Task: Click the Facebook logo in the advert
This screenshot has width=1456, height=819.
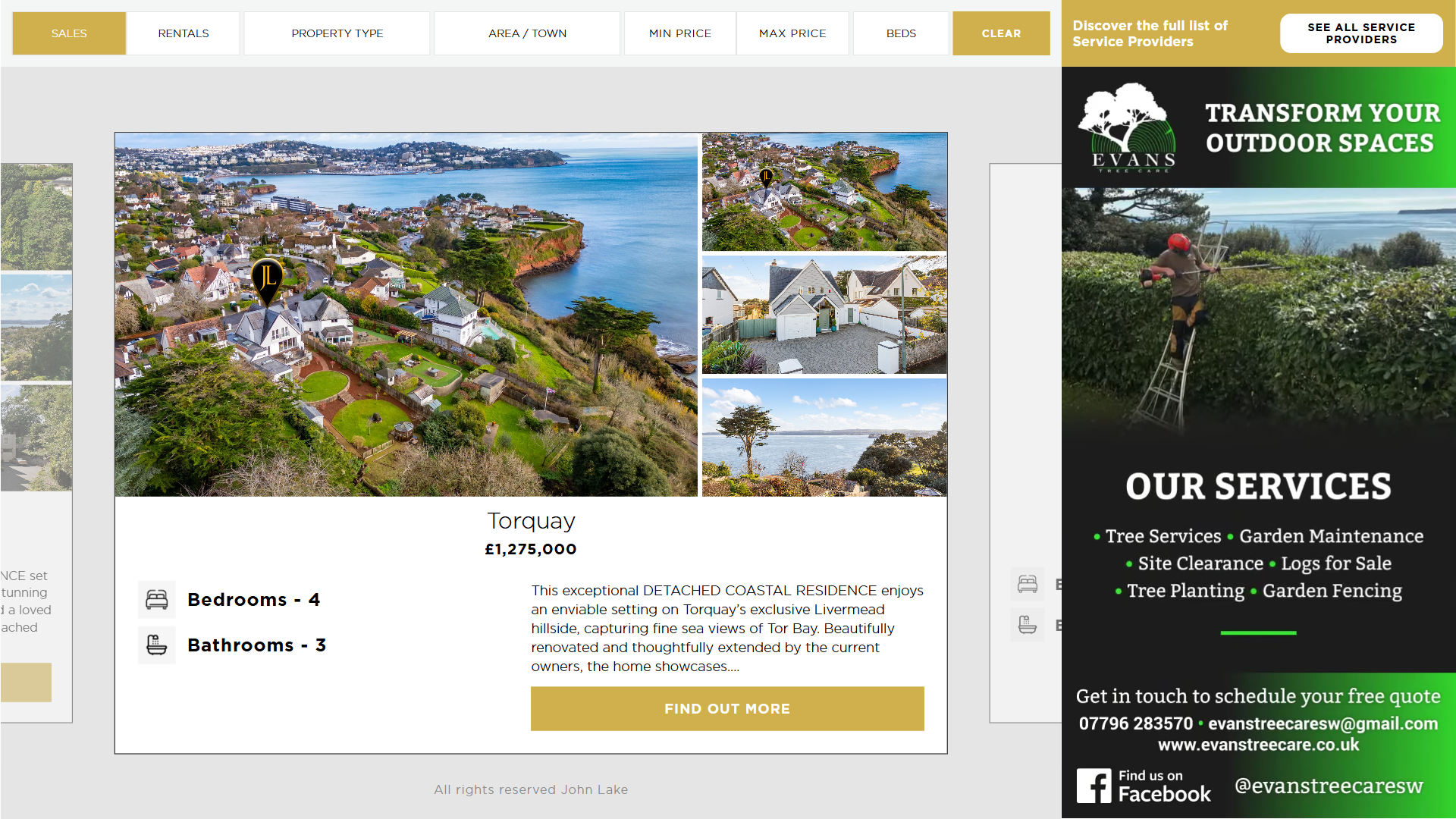Action: pos(1094,786)
